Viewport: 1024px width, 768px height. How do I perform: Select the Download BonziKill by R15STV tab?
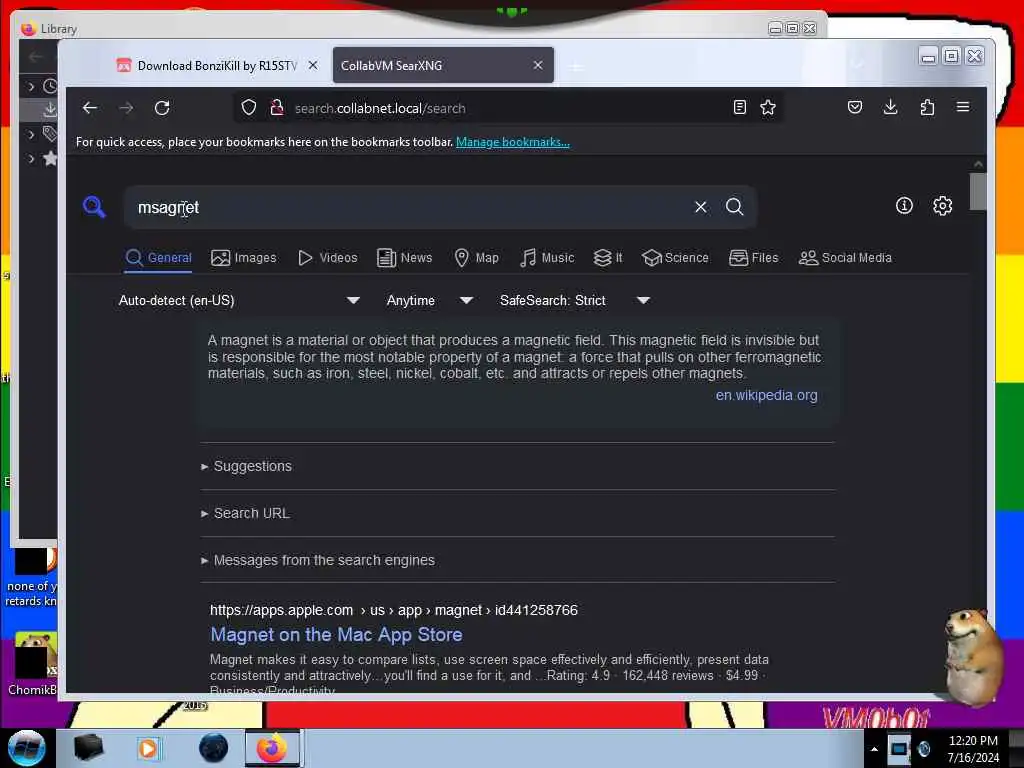click(x=217, y=65)
